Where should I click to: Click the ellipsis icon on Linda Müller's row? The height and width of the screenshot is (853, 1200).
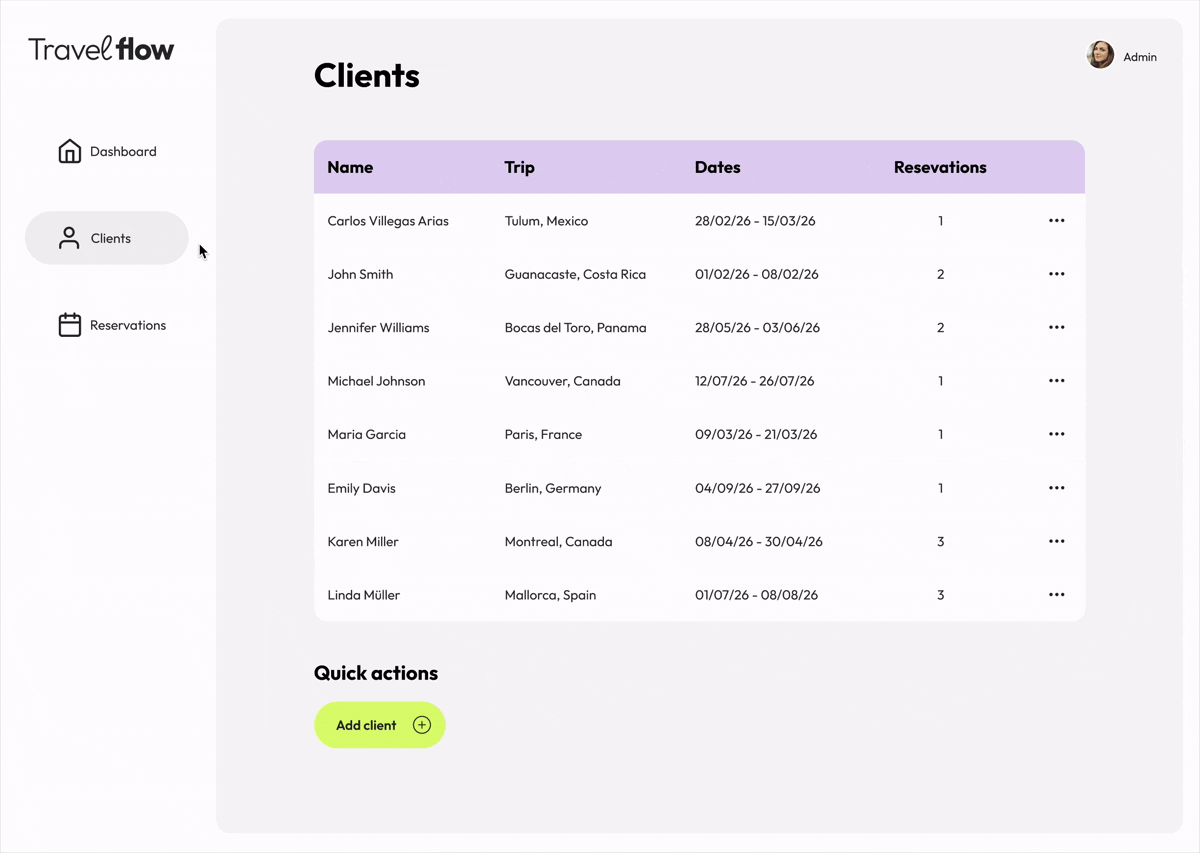1056,594
